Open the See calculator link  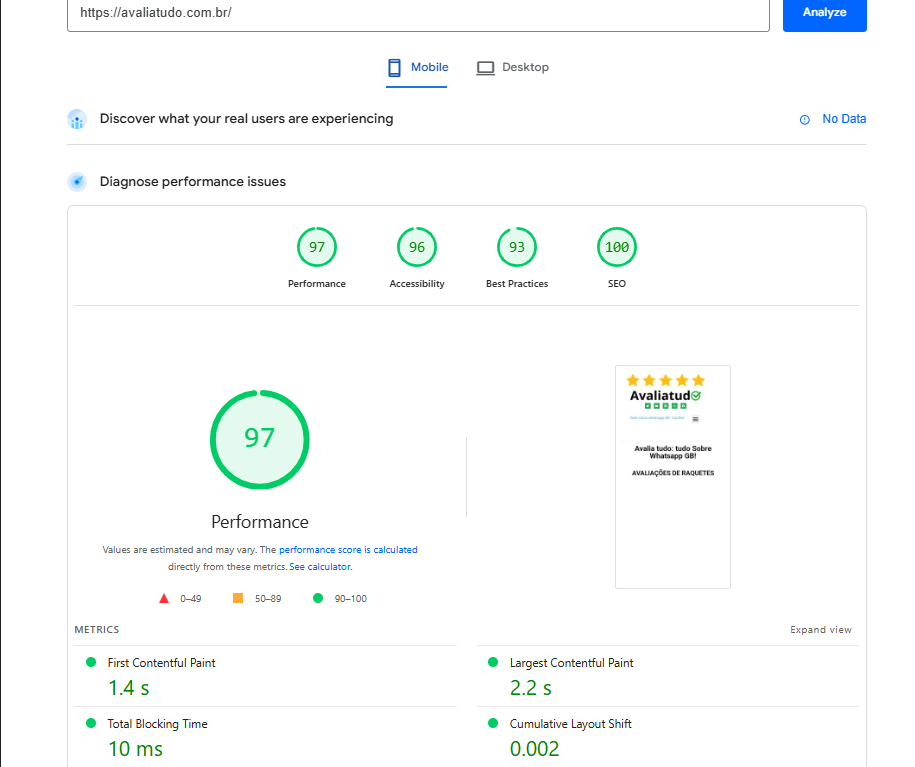click(320, 567)
